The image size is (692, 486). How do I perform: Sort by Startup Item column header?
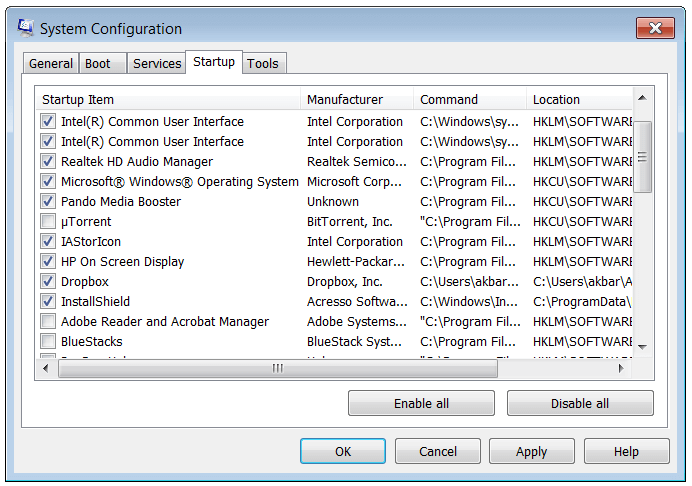[x=168, y=99]
